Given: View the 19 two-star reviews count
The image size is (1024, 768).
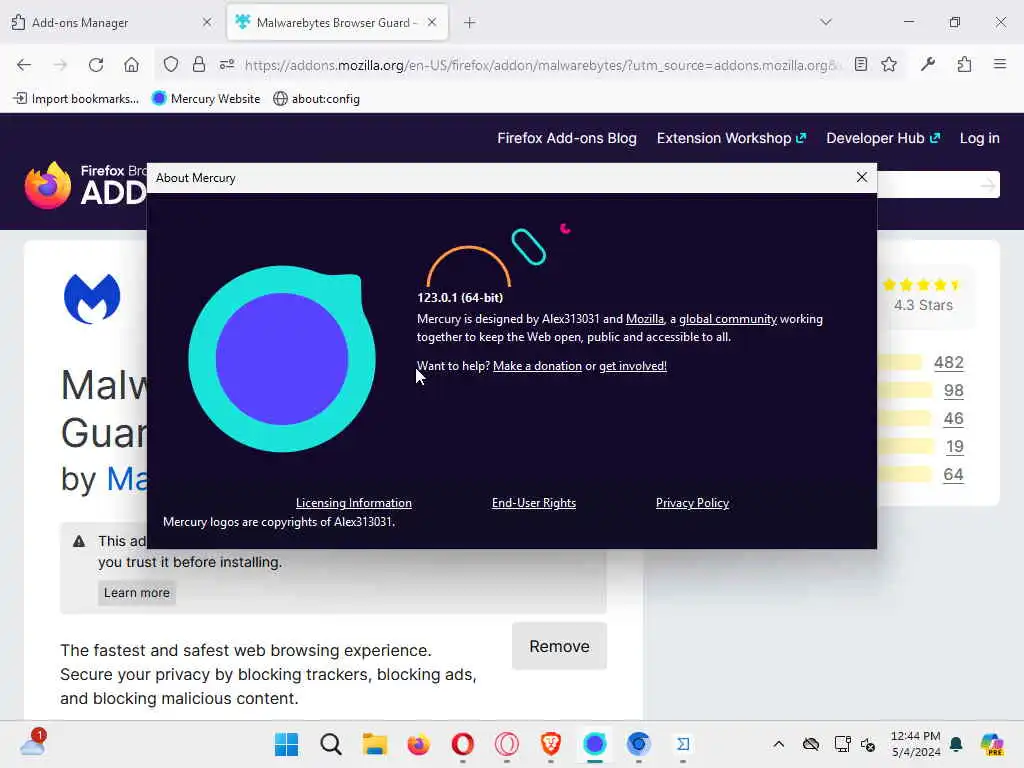Looking at the screenshot, I should pos(954,447).
